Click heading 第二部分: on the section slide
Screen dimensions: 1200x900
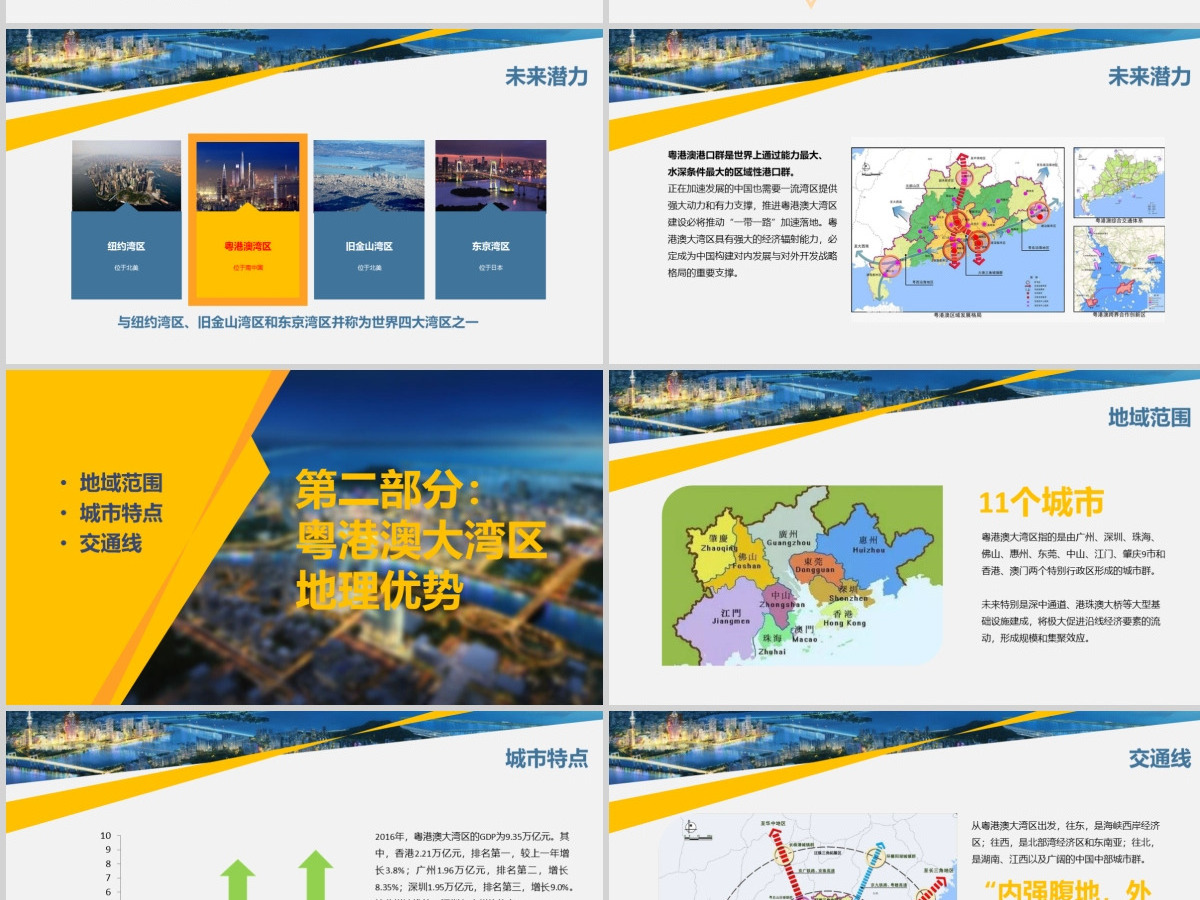pyautogui.click(x=388, y=490)
